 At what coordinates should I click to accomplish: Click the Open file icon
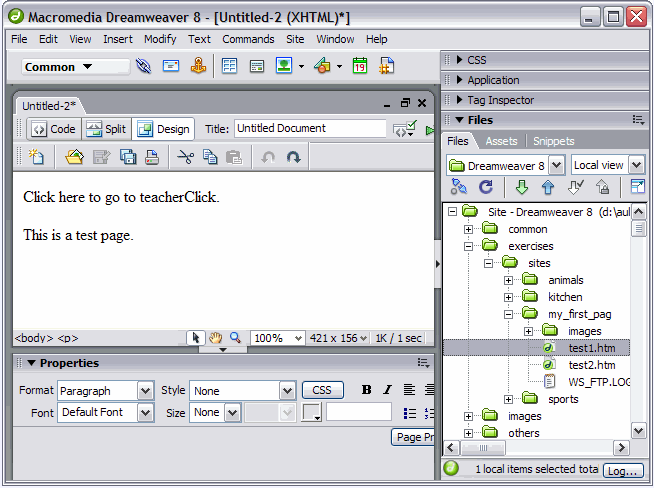74,157
